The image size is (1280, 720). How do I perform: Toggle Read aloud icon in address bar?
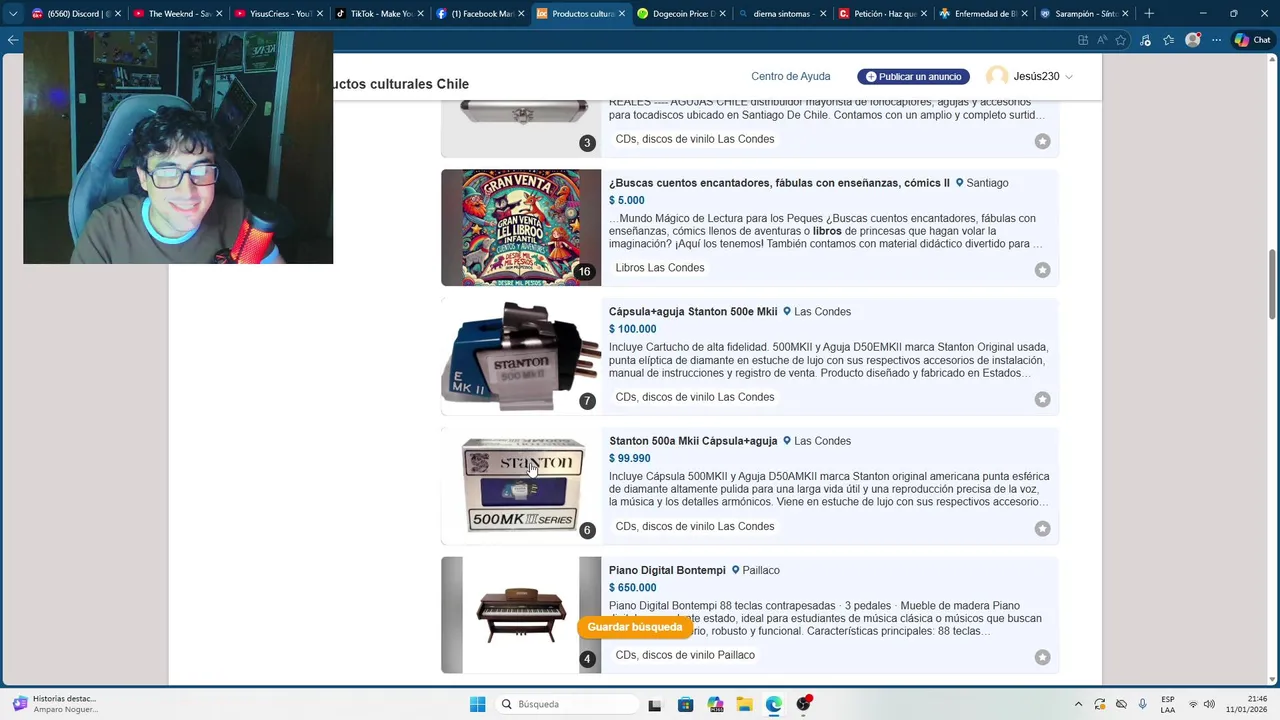click(x=1102, y=40)
